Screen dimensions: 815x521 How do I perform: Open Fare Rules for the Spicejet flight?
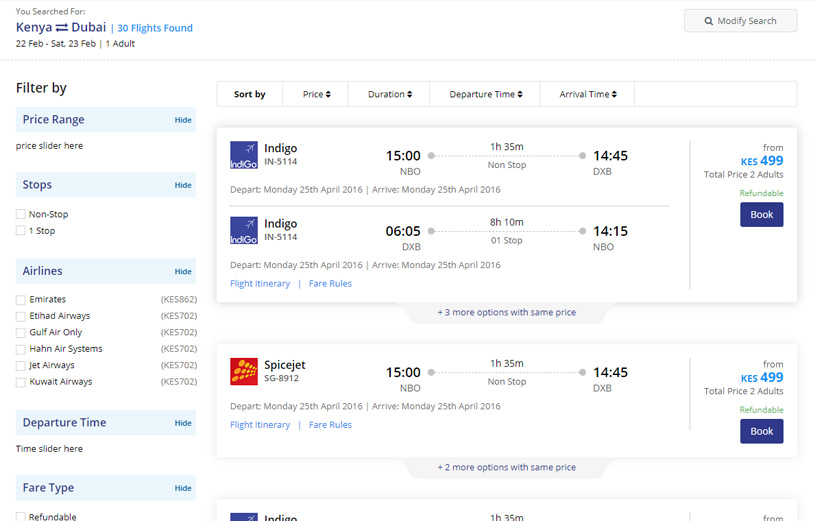[x=331, y=425]
